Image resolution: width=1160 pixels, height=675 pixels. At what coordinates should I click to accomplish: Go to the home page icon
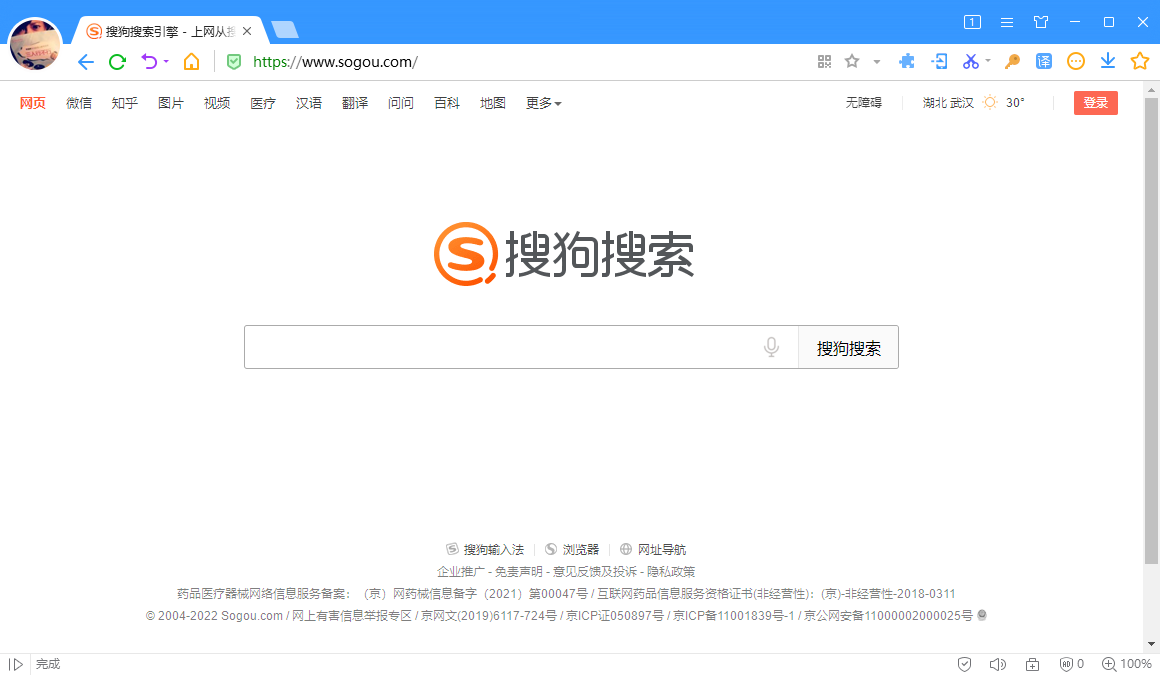coord(192,61)
